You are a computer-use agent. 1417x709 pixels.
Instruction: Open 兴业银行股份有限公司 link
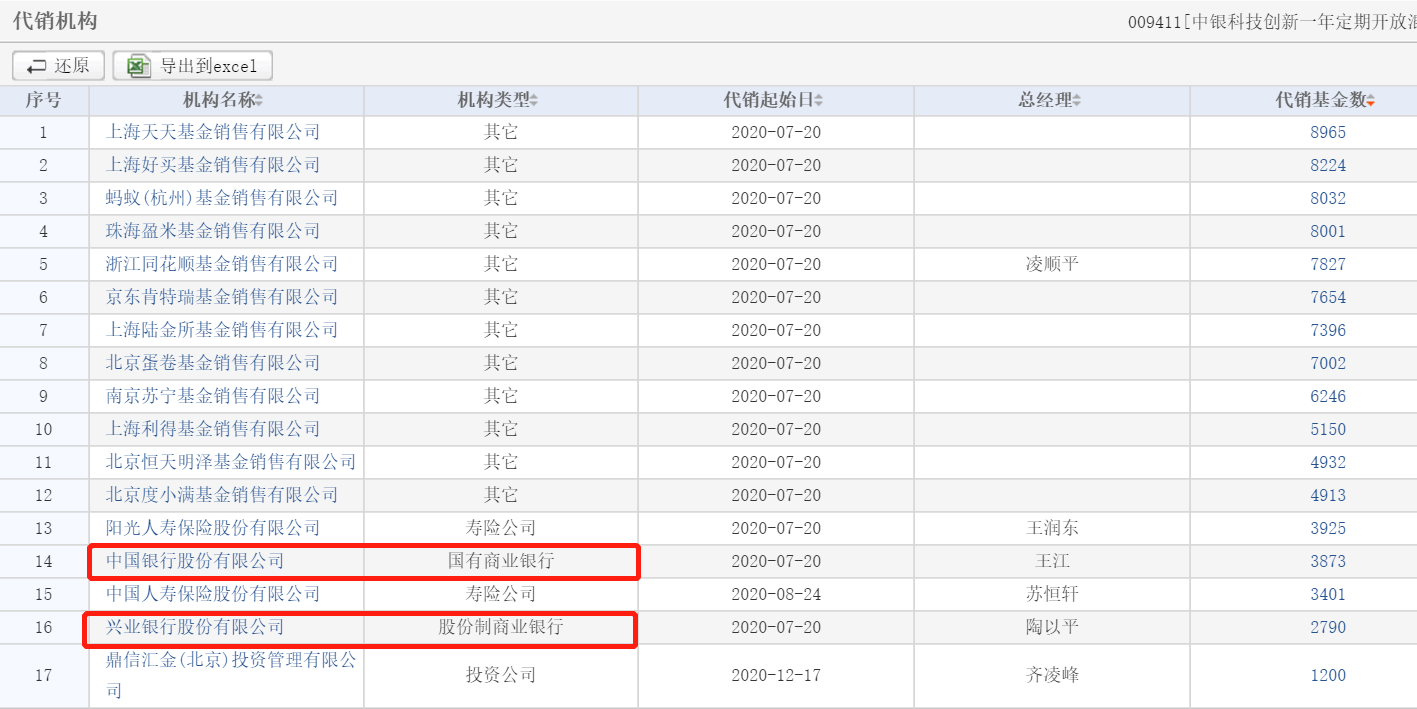[x=195, y=627]
